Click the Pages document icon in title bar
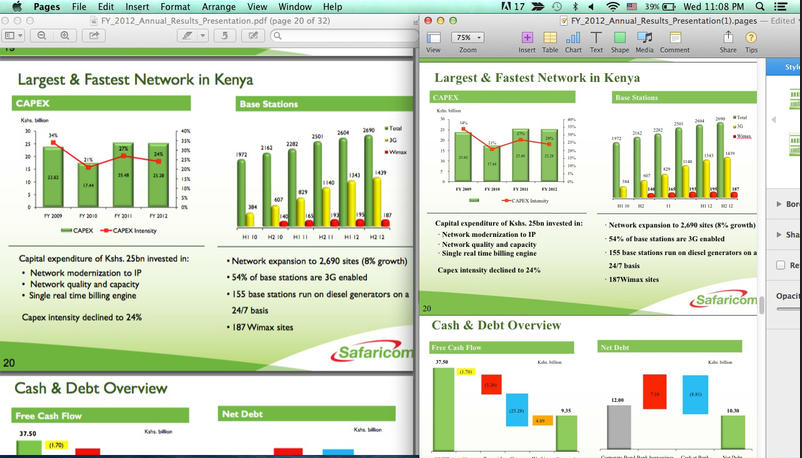Viewport: 802px width, 458px height. click(564, 21)
